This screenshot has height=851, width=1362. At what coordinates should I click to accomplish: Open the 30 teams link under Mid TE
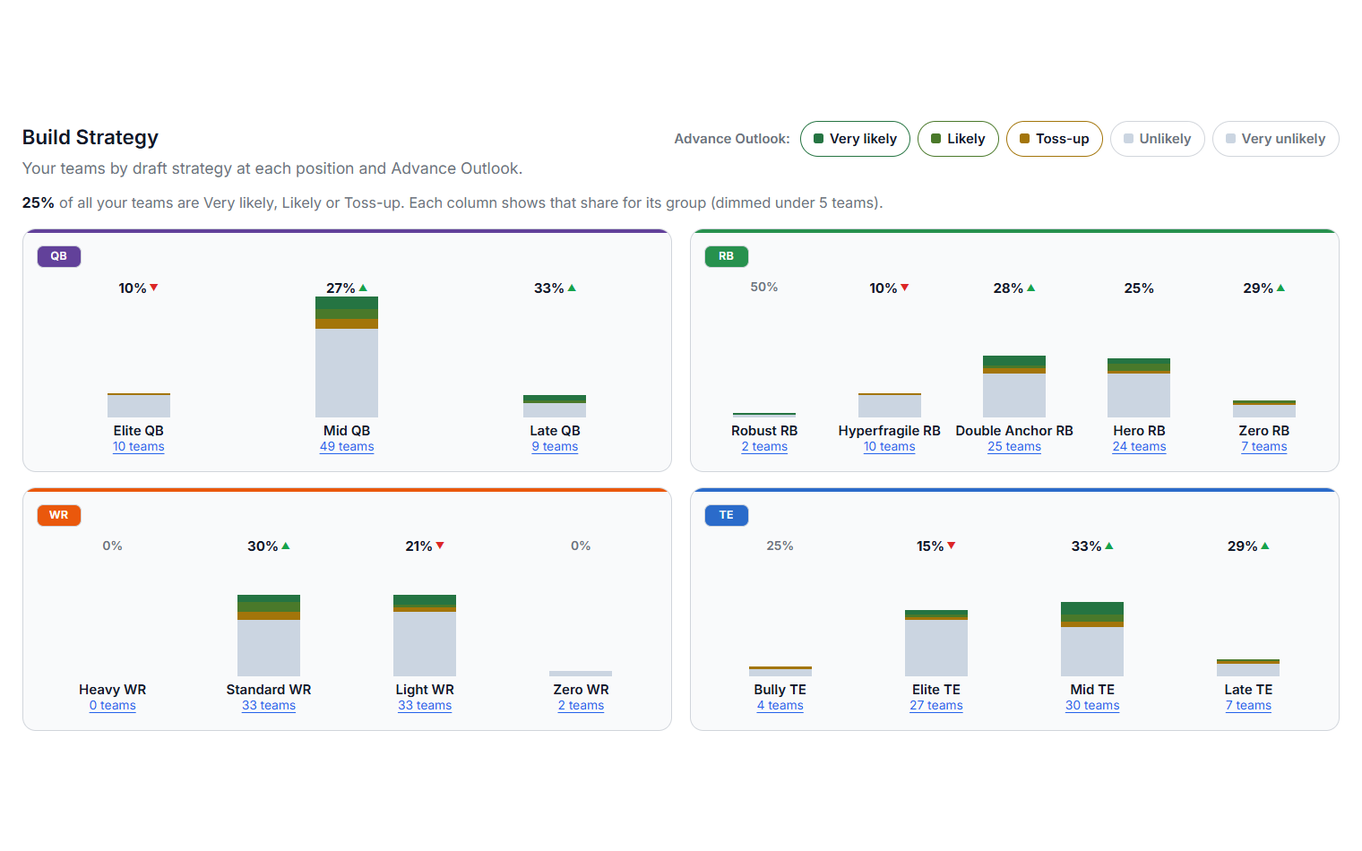pyautogui.click(x=1092, y=706)
